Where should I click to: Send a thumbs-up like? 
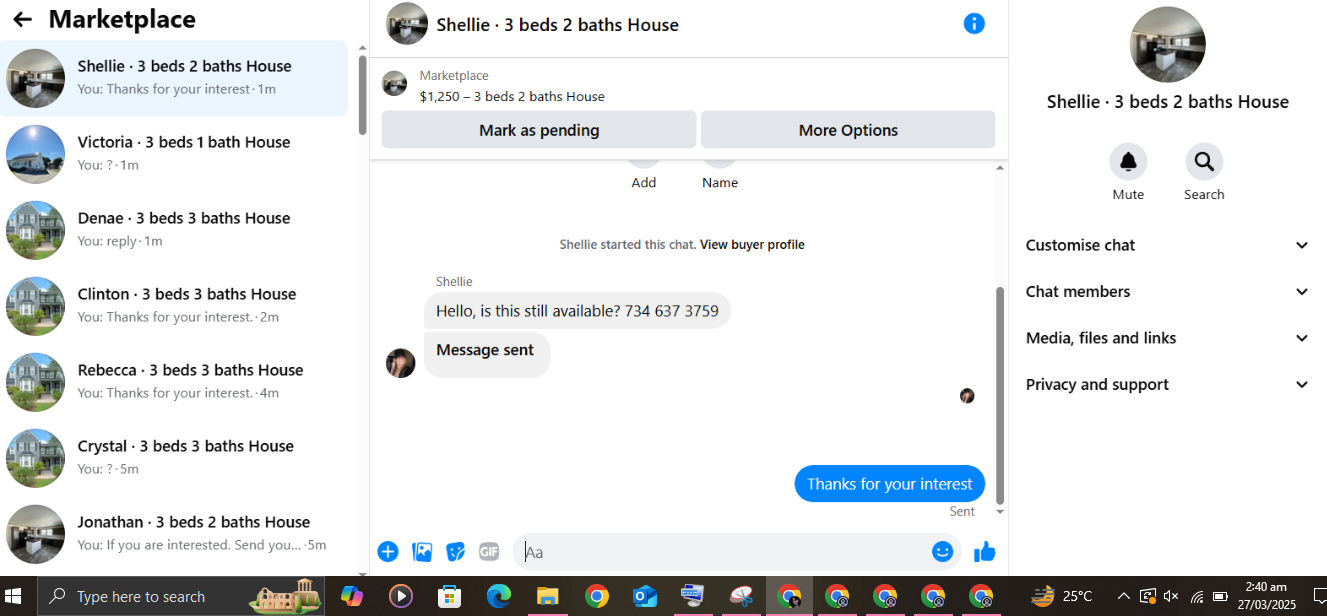pos(984,552)
